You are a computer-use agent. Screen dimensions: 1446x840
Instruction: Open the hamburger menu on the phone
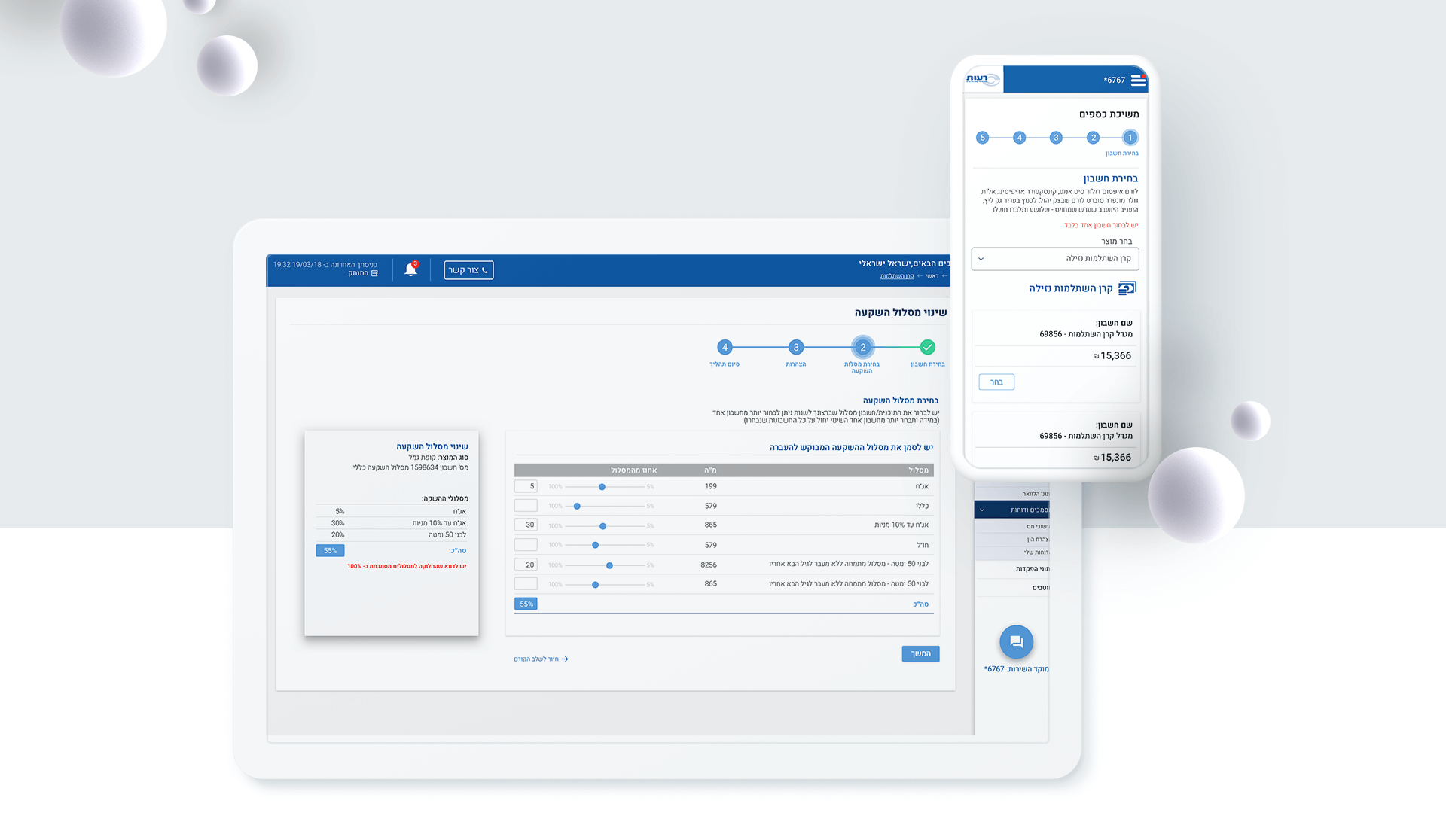coord(1138,81)
